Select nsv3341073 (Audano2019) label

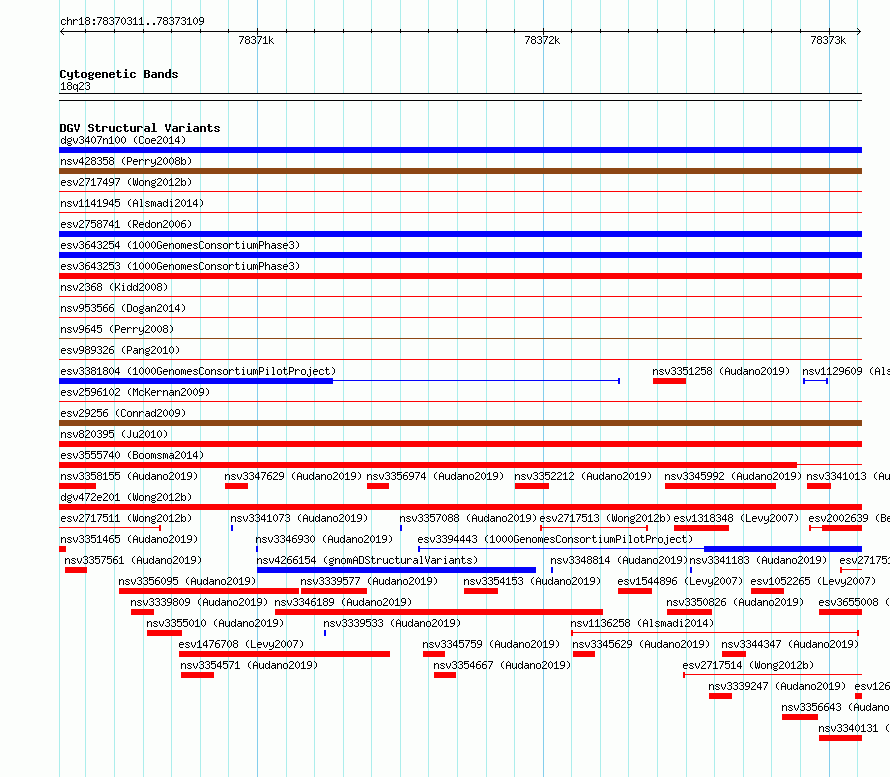click(x=299, y=518)
